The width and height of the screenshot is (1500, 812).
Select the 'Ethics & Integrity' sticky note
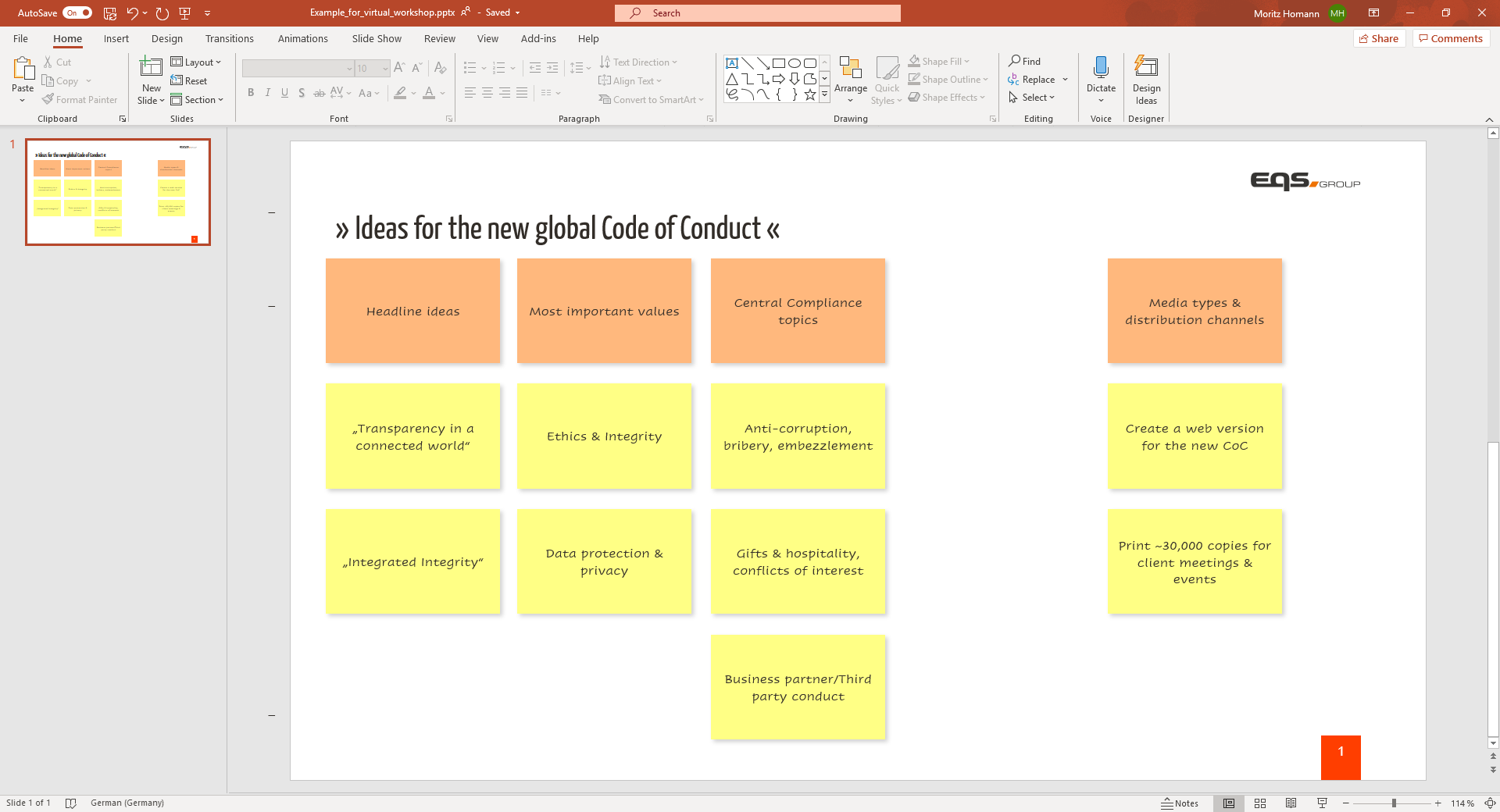(x=604, y=436)
